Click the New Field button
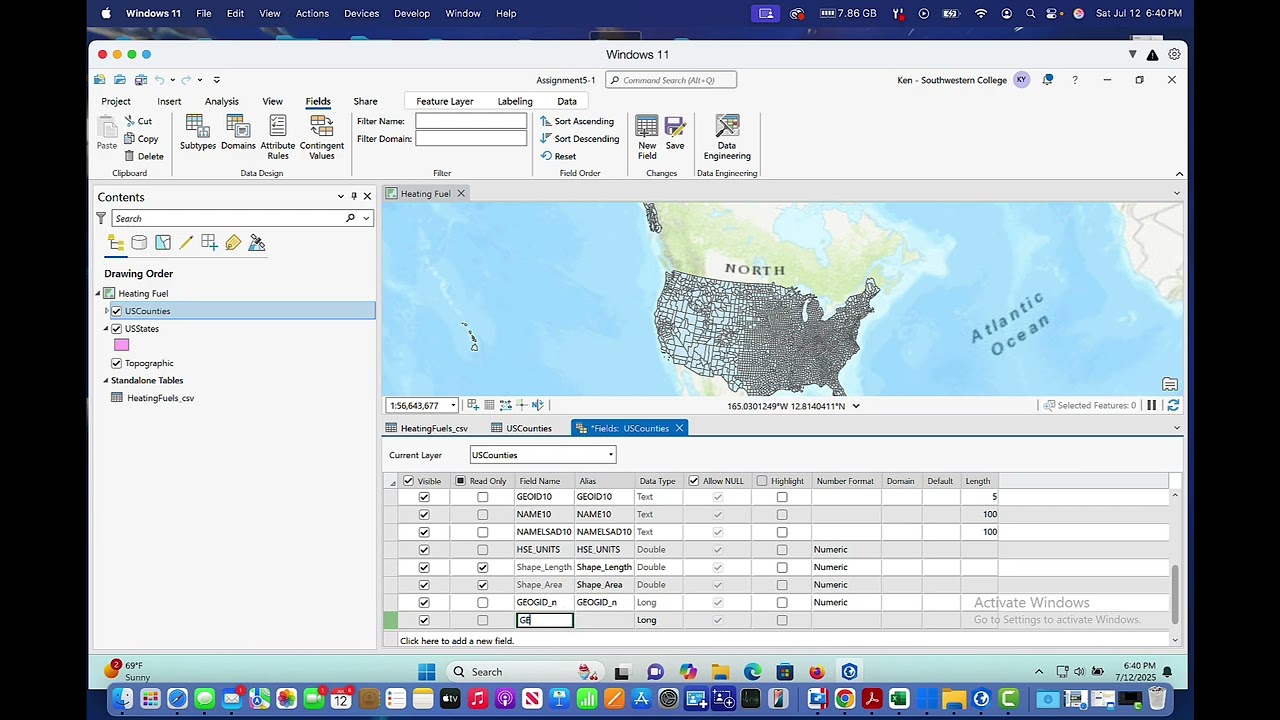 (x=647, y=137)
